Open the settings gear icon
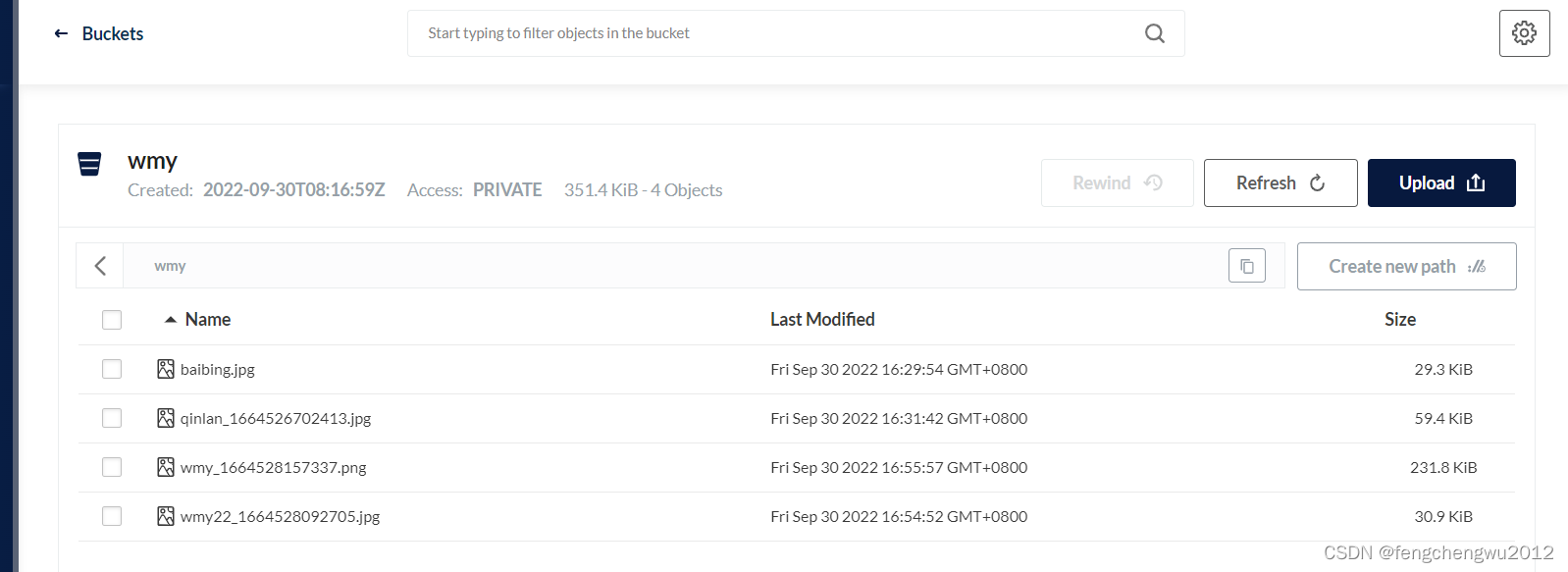 coord(1523,32)
